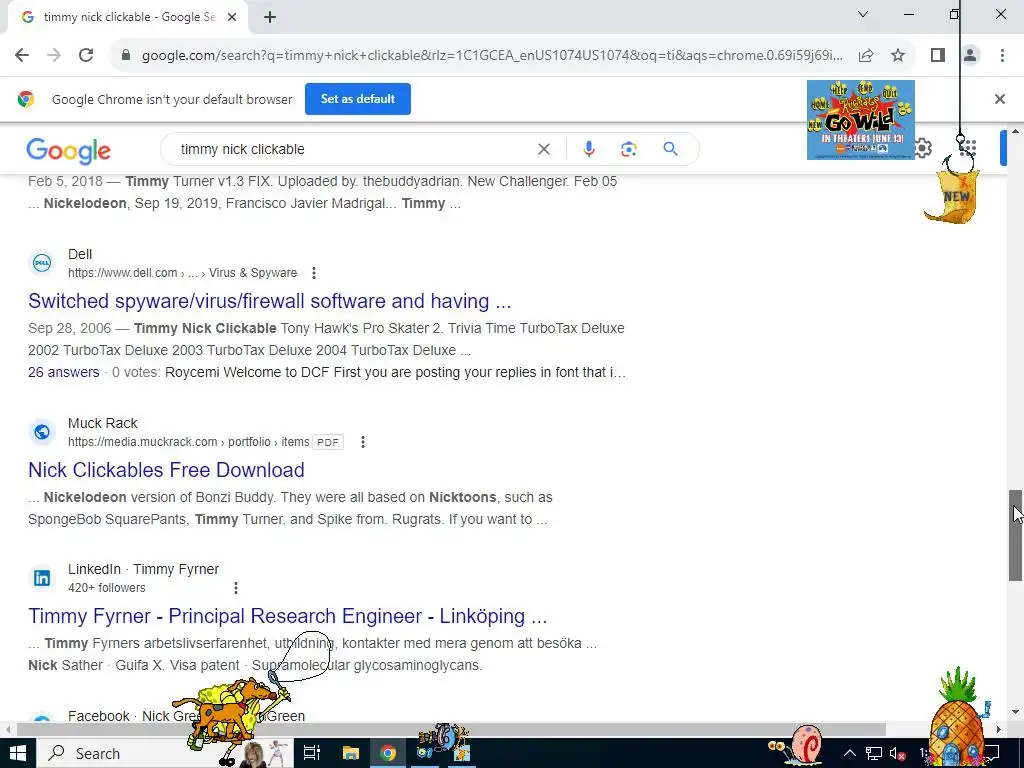Image resolution: width=1024 pixels, height=768 pixels.
Task: Open the Muck Rack result options menu
Action: click(363, 442)
